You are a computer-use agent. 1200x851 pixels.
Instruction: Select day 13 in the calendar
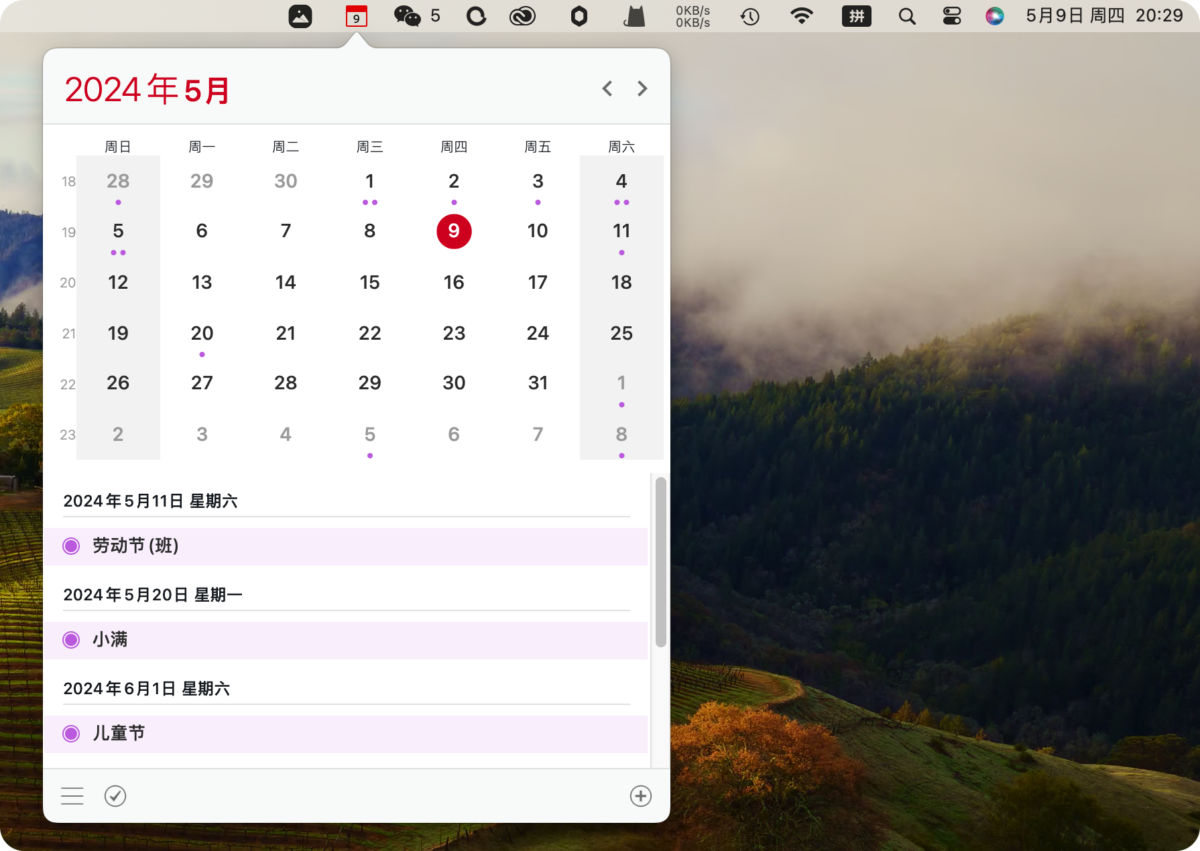coord(202,283)
